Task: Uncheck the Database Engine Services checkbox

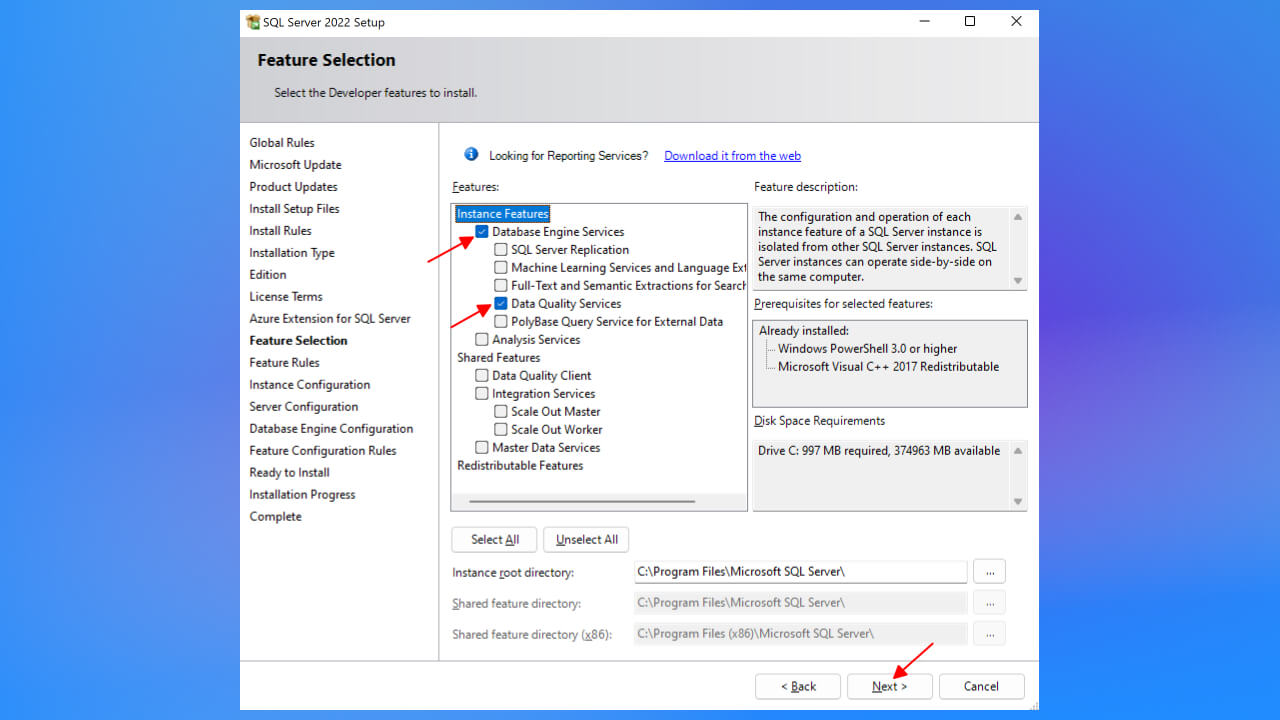Action: (482, 232)
